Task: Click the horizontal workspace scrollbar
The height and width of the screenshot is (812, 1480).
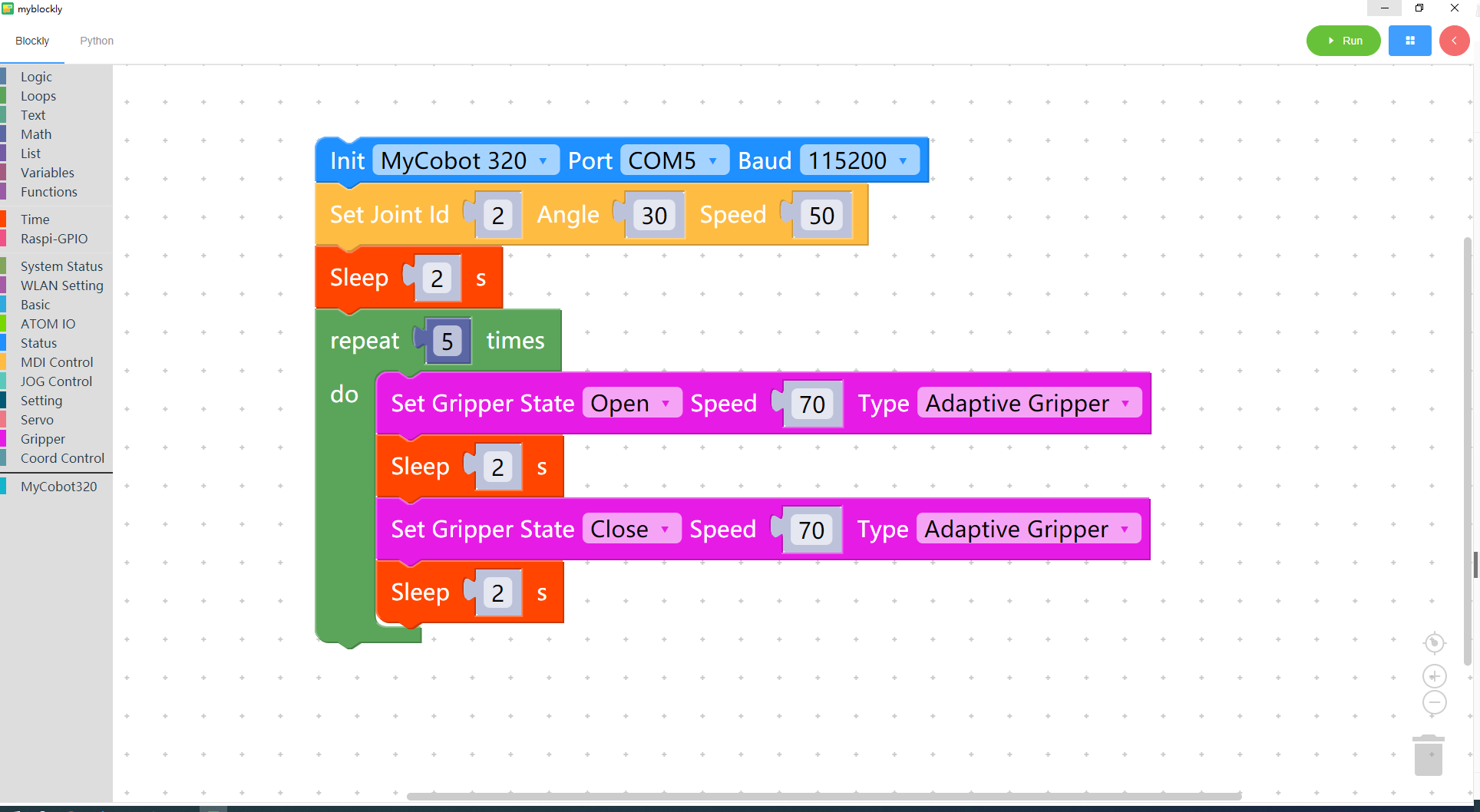Action: 824,796
